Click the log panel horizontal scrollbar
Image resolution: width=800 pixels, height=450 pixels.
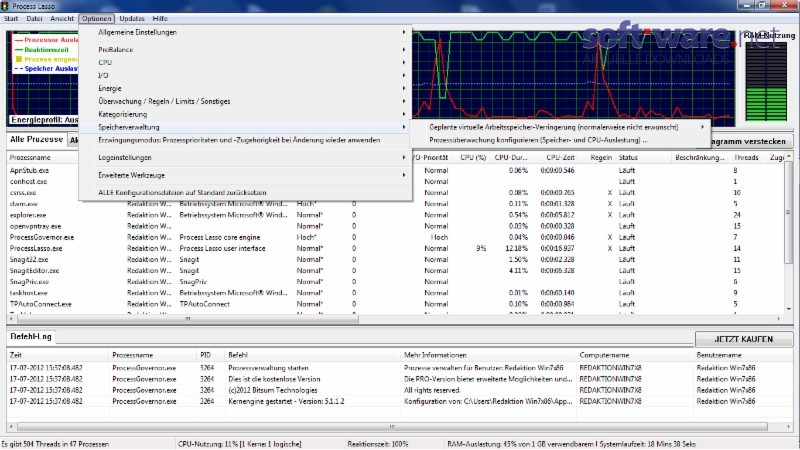(392, 427)
